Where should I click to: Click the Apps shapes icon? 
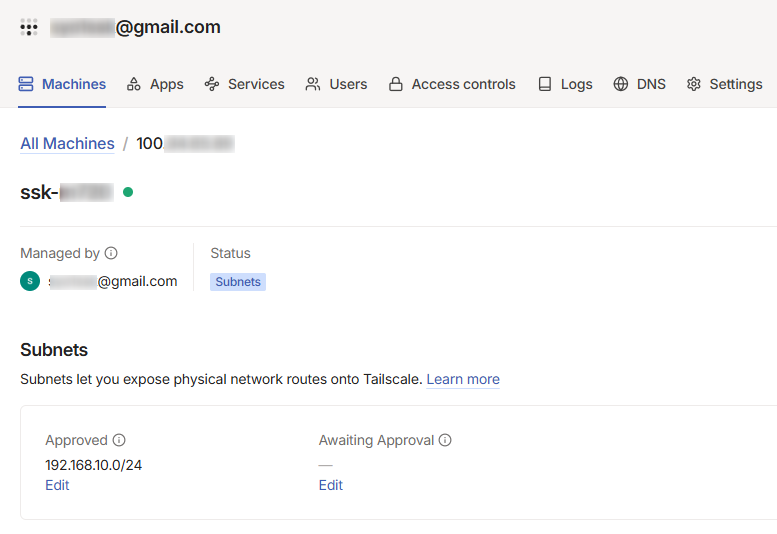(x=134, y=84)
